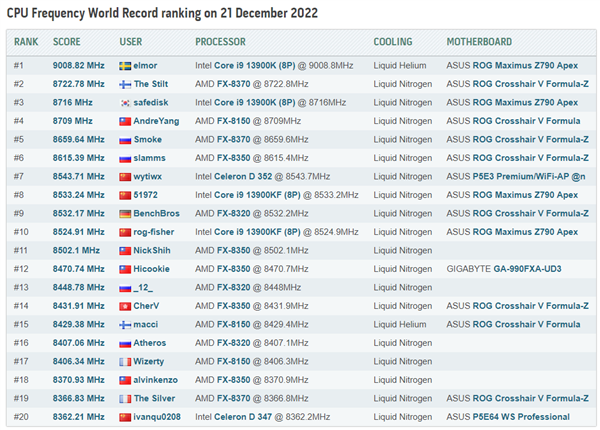Select Liquid Helium in macci's row
600x430 pixels.
[x=400, y=324]
